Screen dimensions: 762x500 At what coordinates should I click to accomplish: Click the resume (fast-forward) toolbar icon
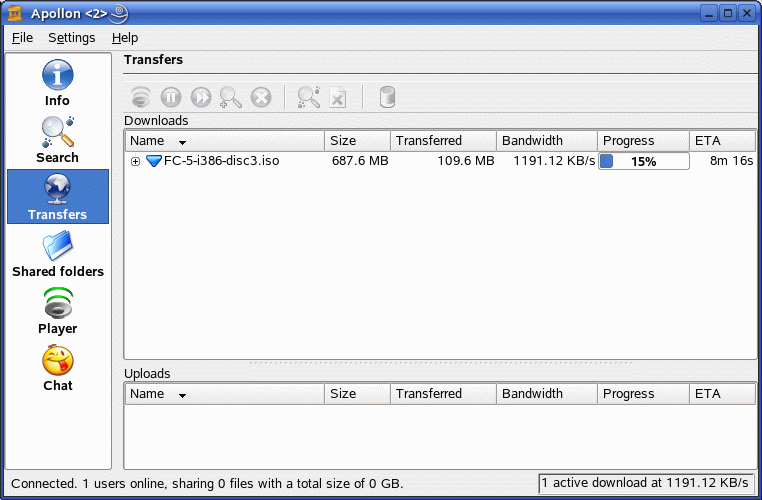tap(201, 97)
